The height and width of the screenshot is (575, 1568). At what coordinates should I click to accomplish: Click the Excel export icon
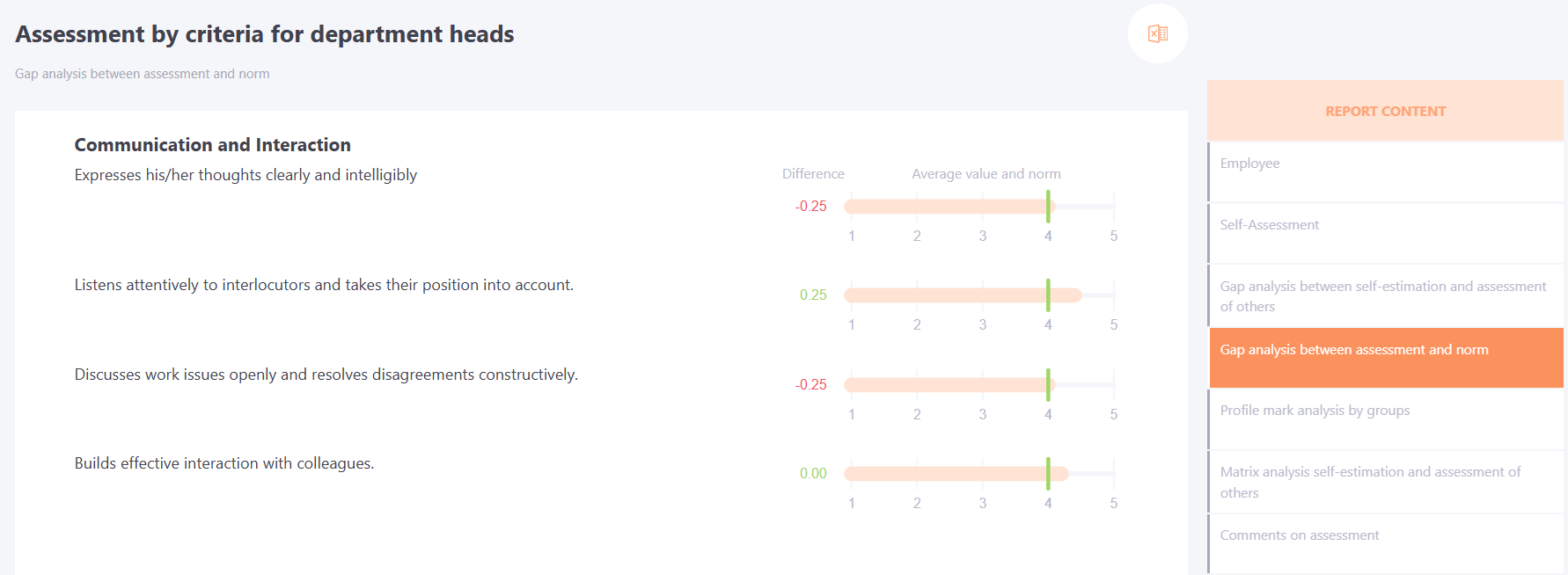[1158, 33]
